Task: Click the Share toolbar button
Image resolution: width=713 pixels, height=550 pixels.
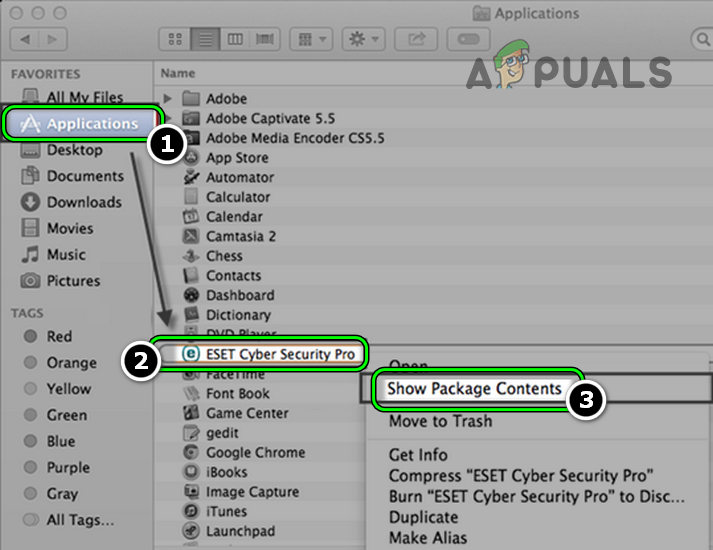Action: 416,40
